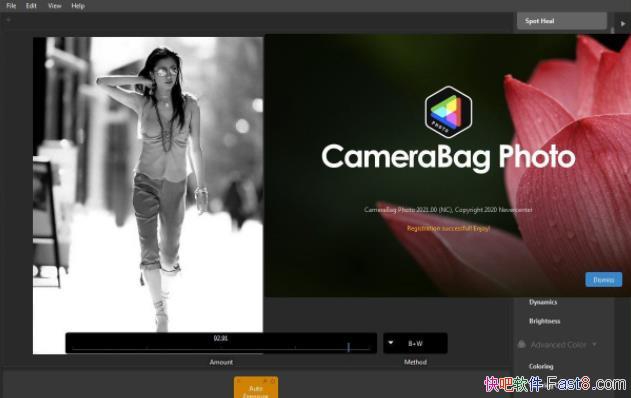Image resolution: width=631 pixels, height=398 pixels.
Task: Open the Coloring adjustment
Action: point(541,366)
